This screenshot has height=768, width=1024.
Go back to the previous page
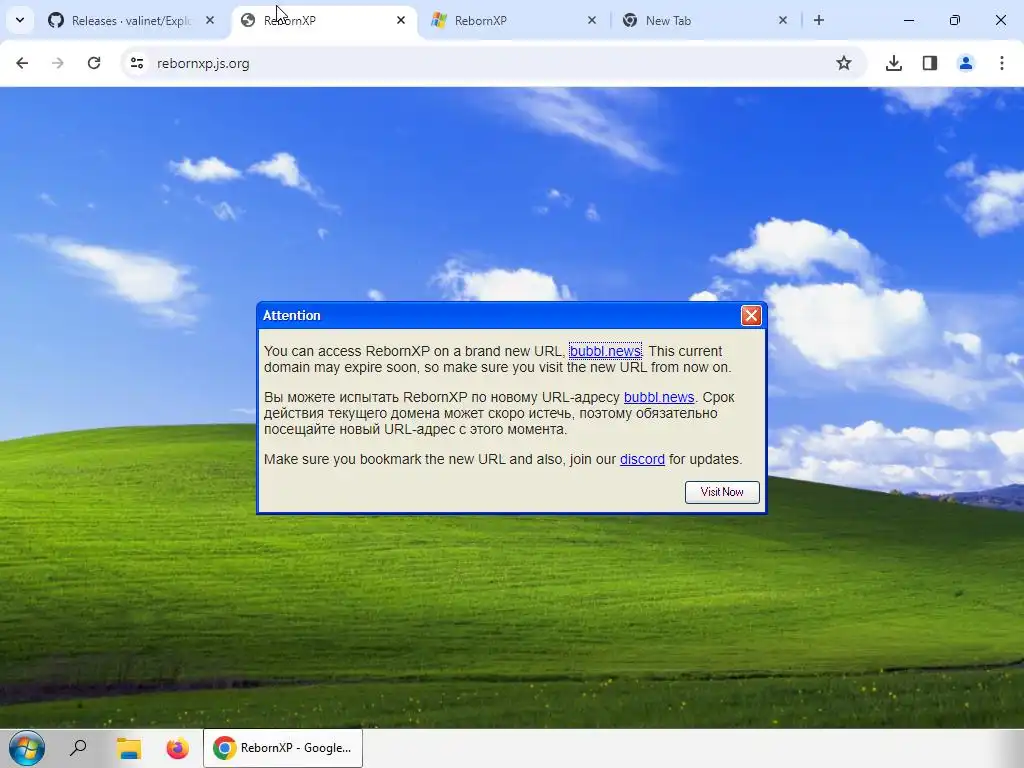(22, 63)
